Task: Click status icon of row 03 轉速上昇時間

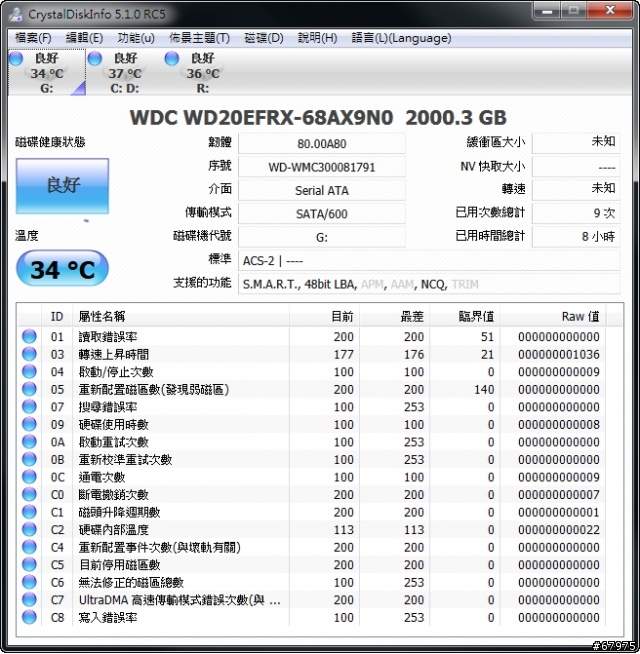Action: [29, 354]
